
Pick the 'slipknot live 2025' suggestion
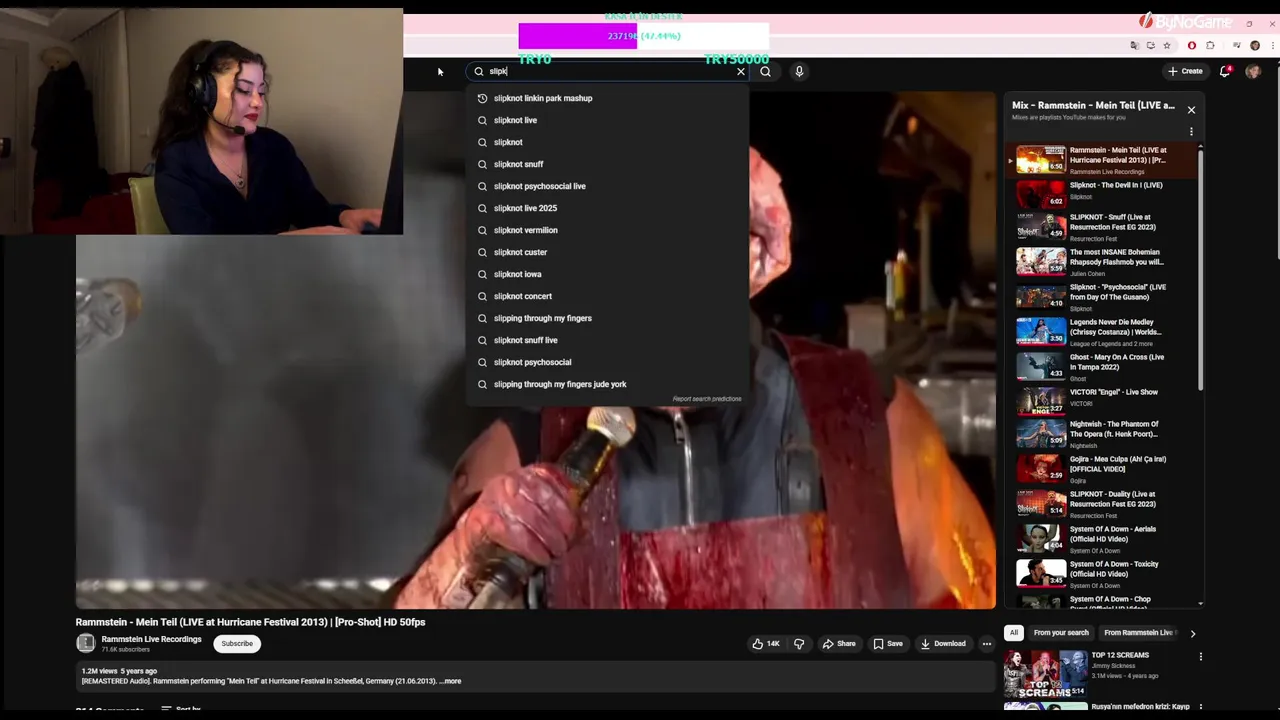[607, 208]
